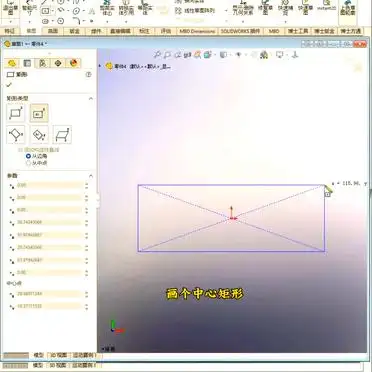Select the parallelogram type icon
The image size is (372, 372).
62,135
